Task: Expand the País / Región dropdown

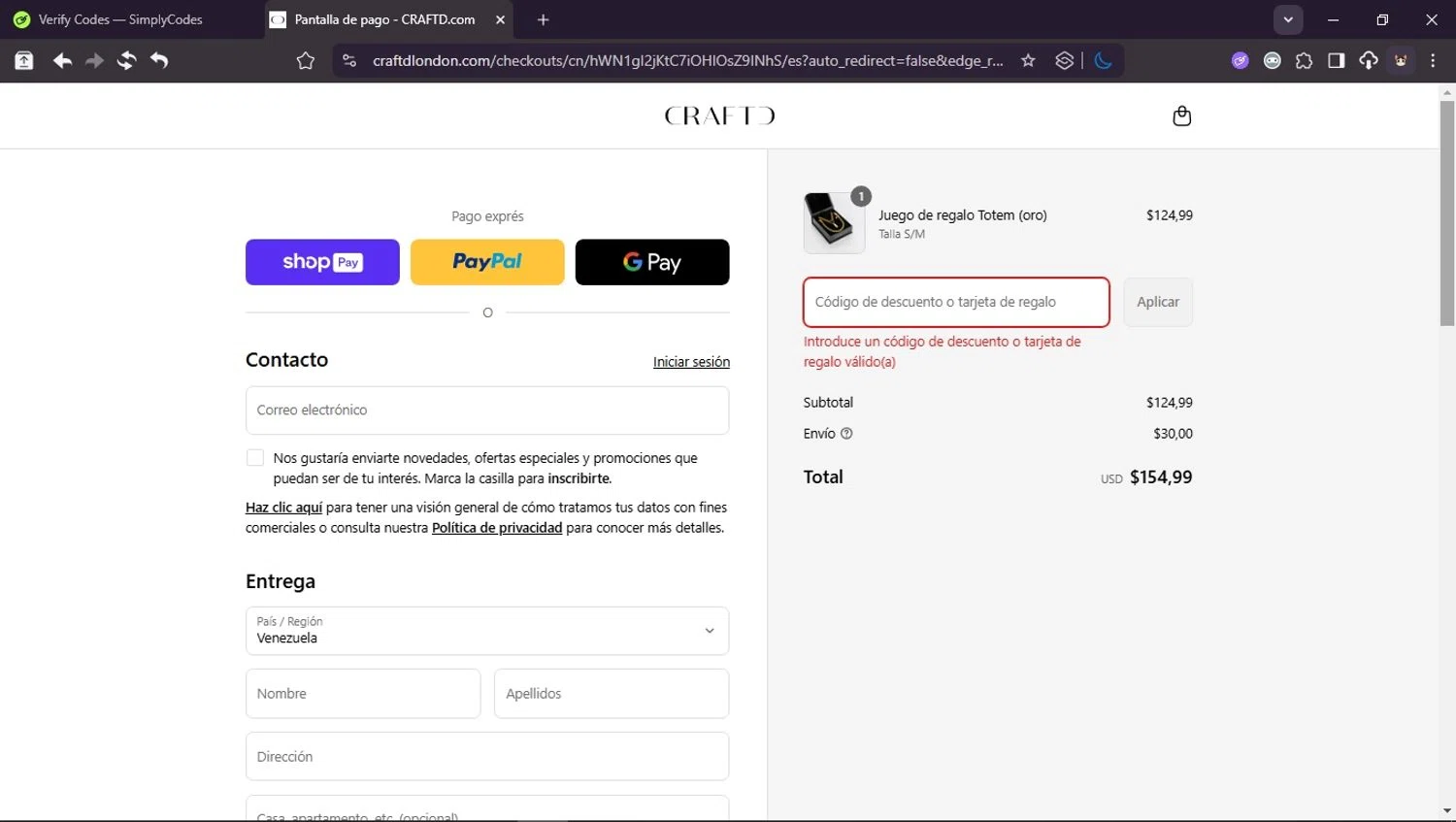Action: coord(487,631)
